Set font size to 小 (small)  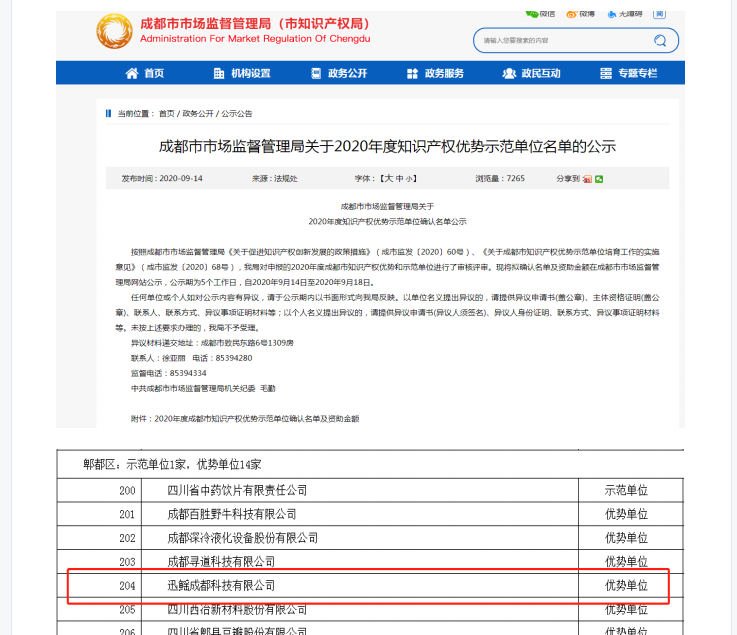(409, 179)
